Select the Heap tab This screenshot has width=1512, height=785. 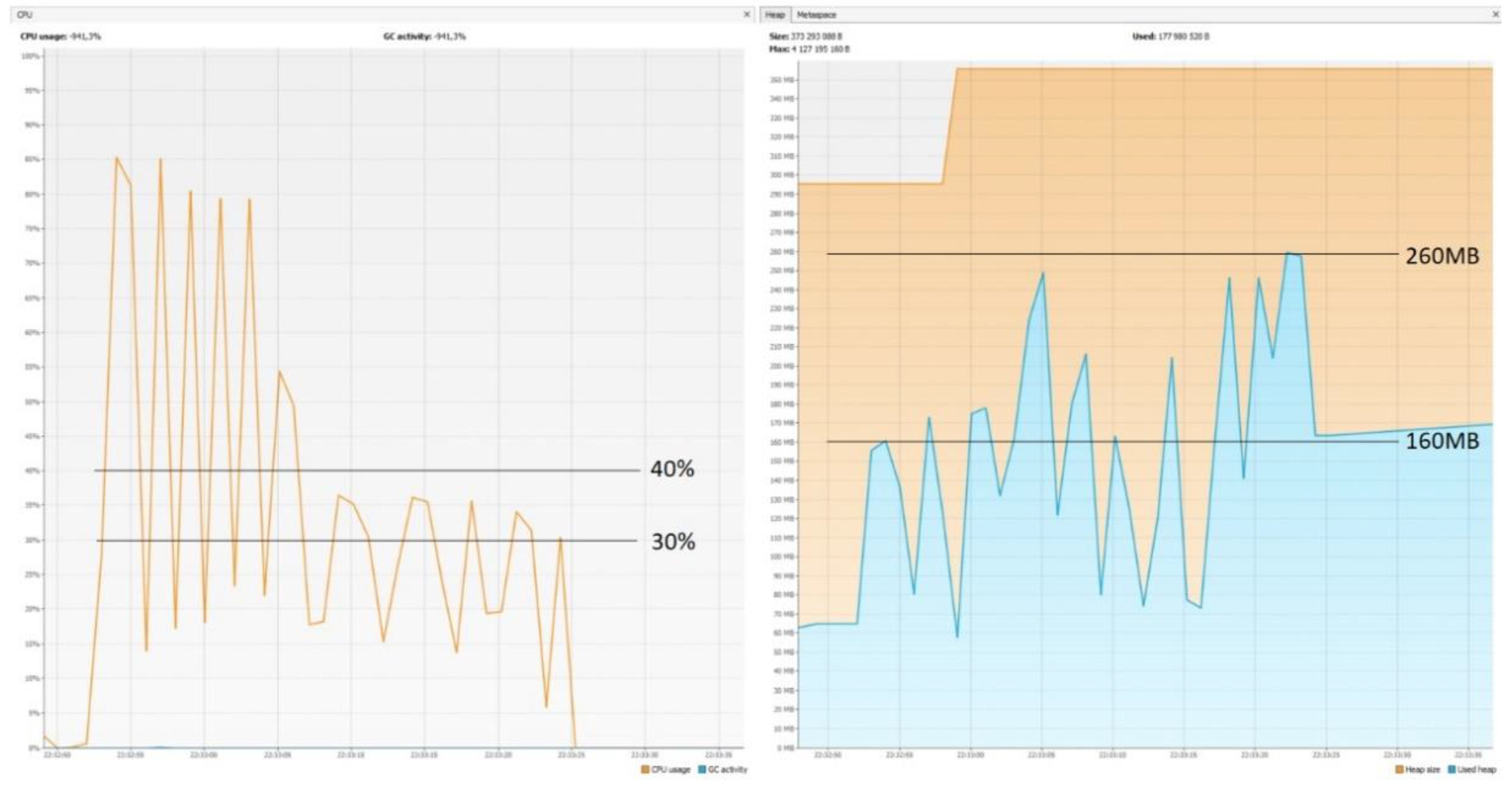click(x=775, y=15)
